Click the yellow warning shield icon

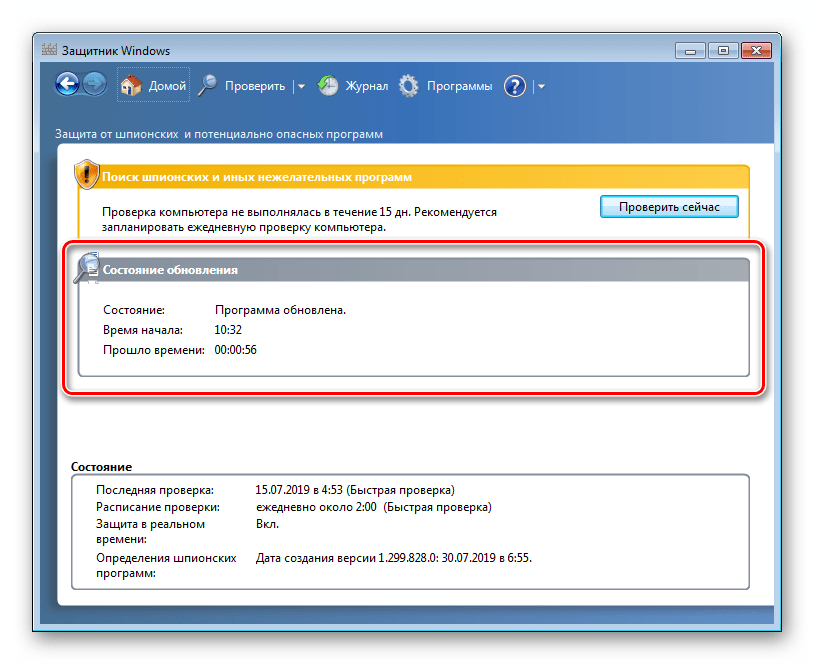[x=87, y=174]
